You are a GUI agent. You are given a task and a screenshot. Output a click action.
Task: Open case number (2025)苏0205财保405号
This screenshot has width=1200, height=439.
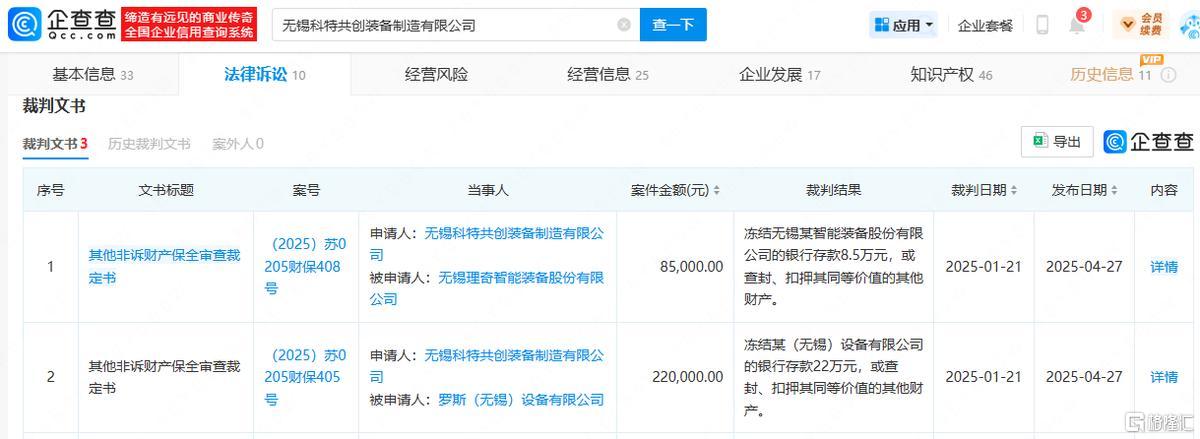tap(305, 377)
